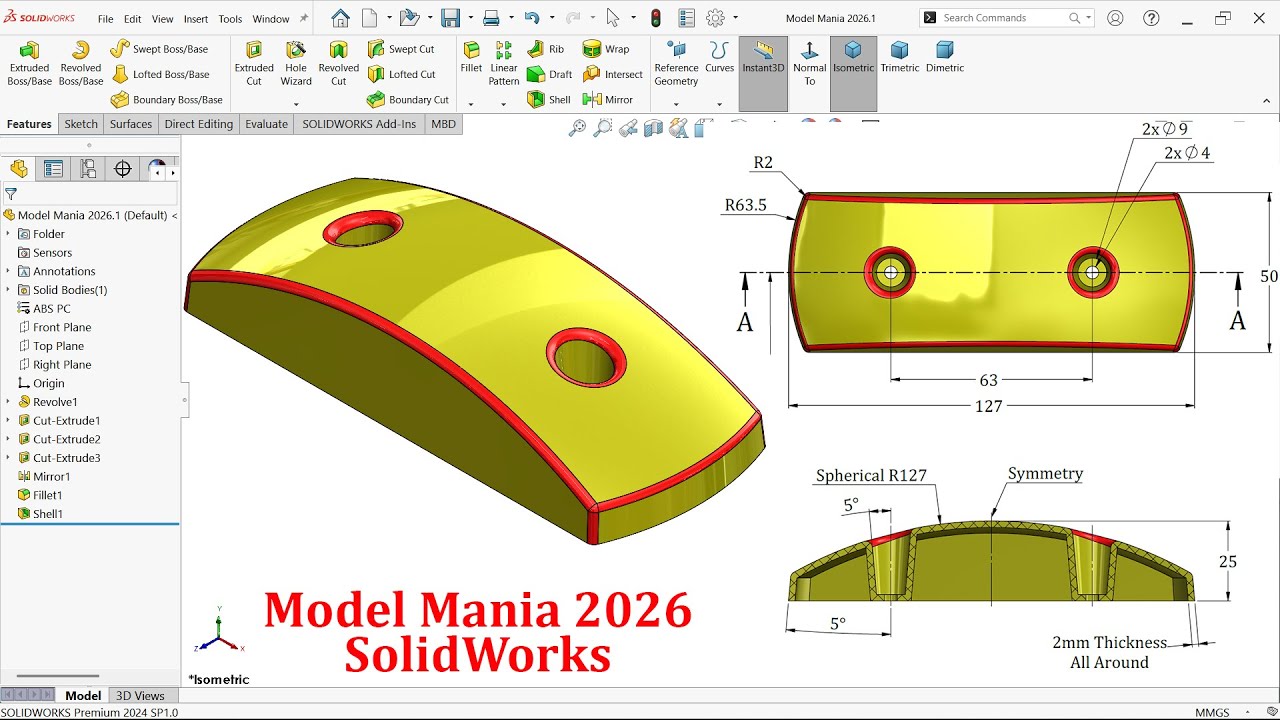Pick the Lofted Boss/Base feature
The height and width of the screenshot is (720, 1280).
[160, 74]
